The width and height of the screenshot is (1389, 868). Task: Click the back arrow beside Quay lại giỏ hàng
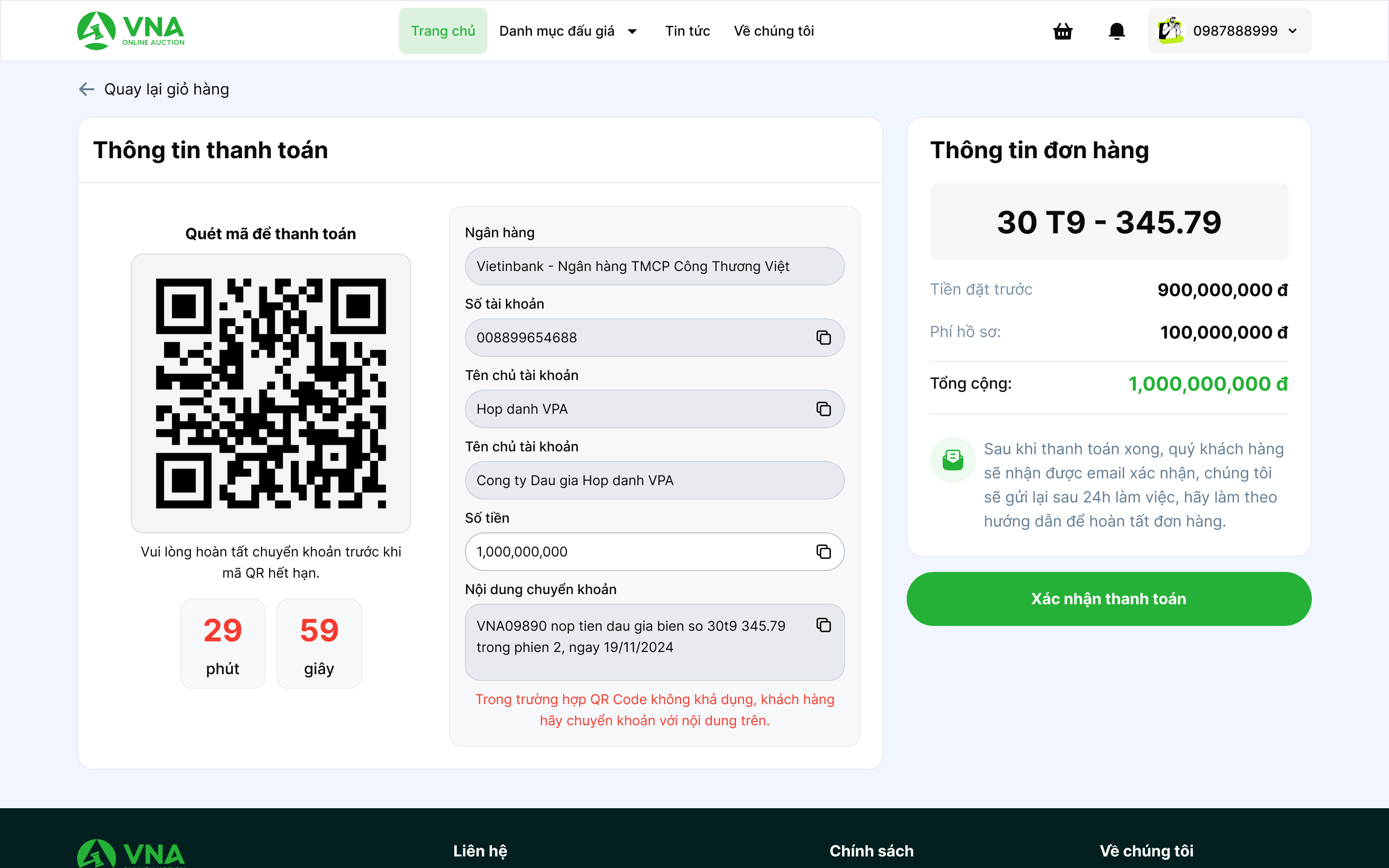pyautogui.click(x=87, y=90)
